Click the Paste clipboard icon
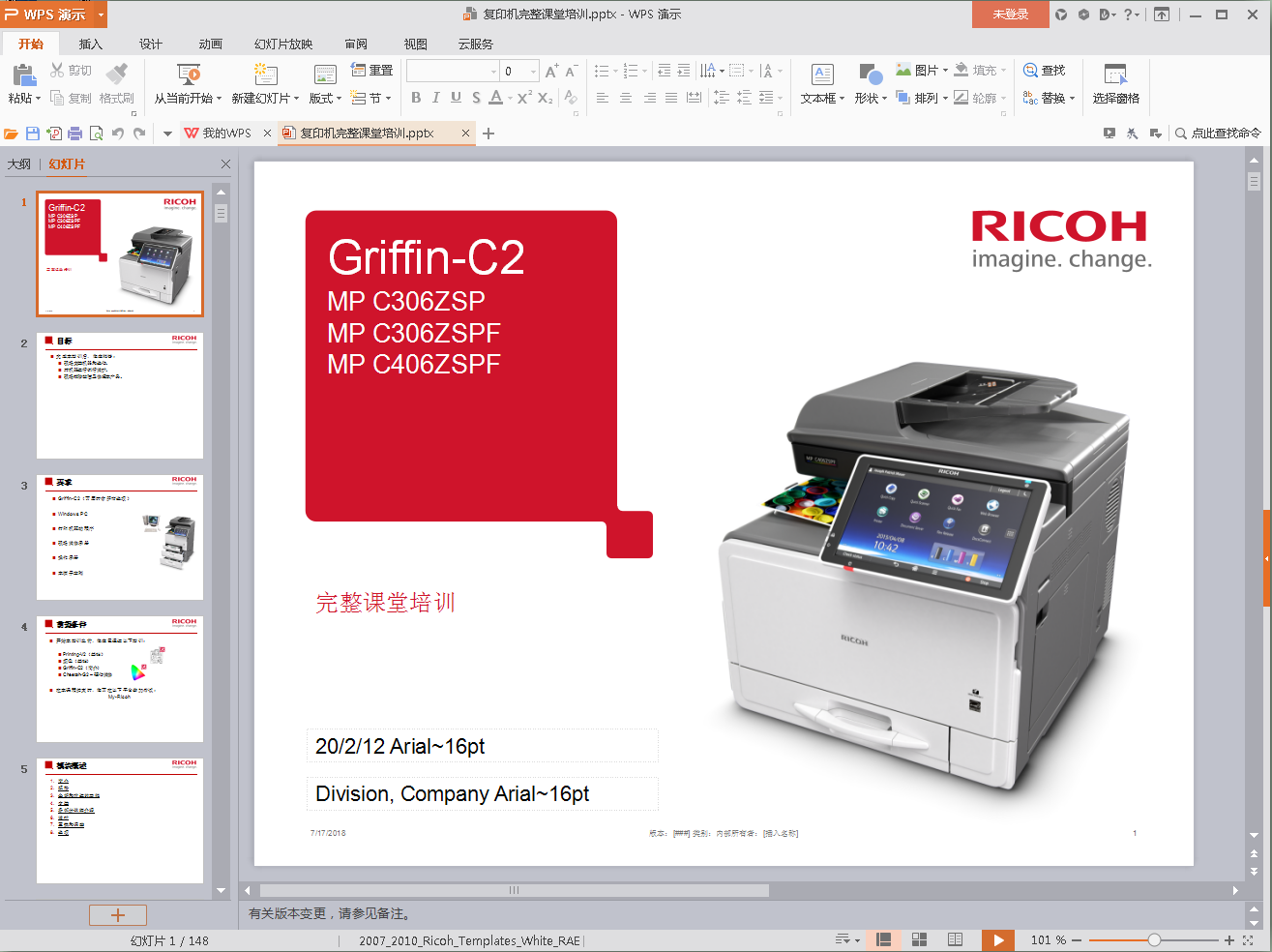This screenshot has height=952, width=1272. (23, 74)
